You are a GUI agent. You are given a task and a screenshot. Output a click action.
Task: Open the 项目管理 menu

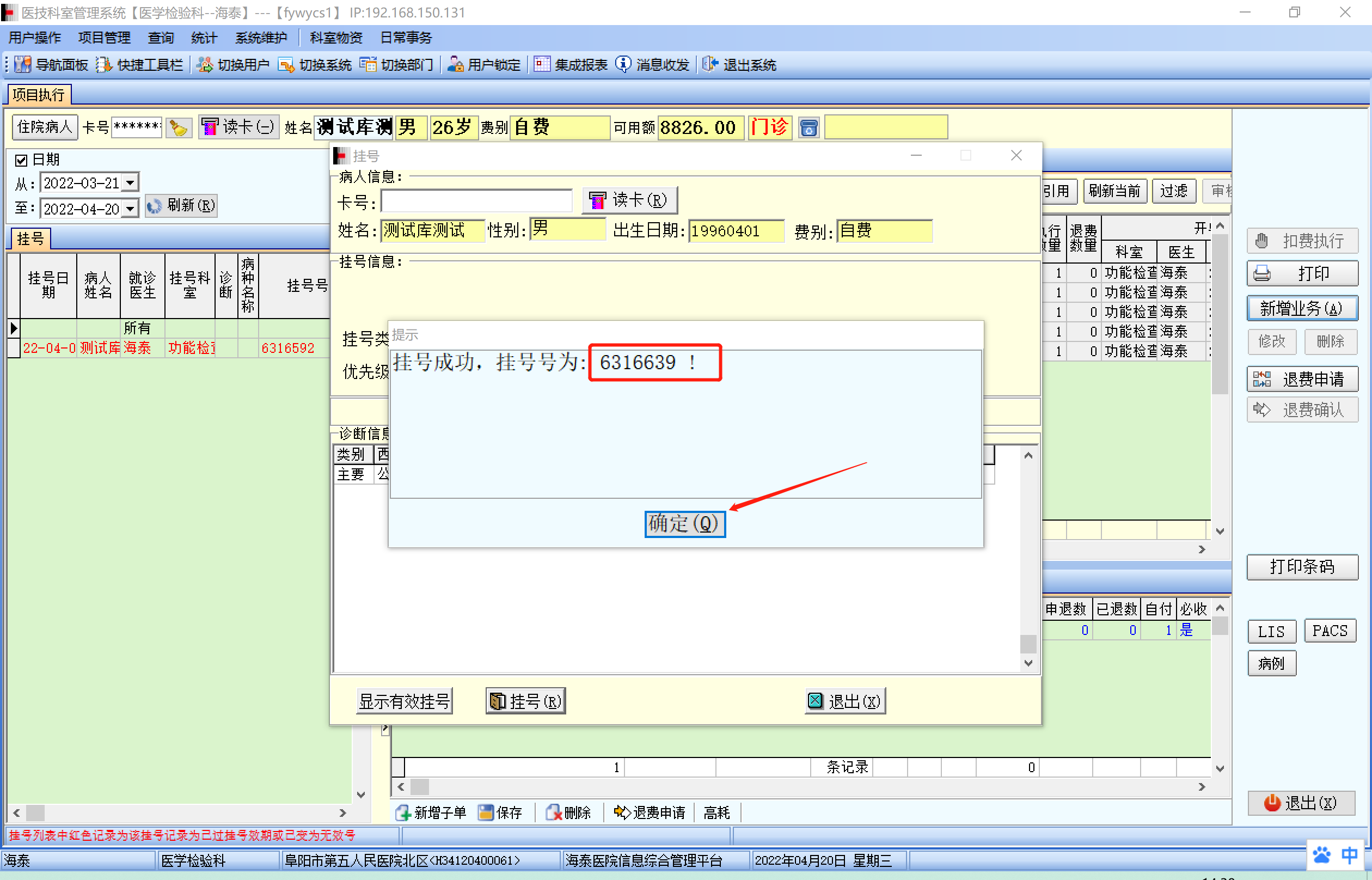click(104, 38)
